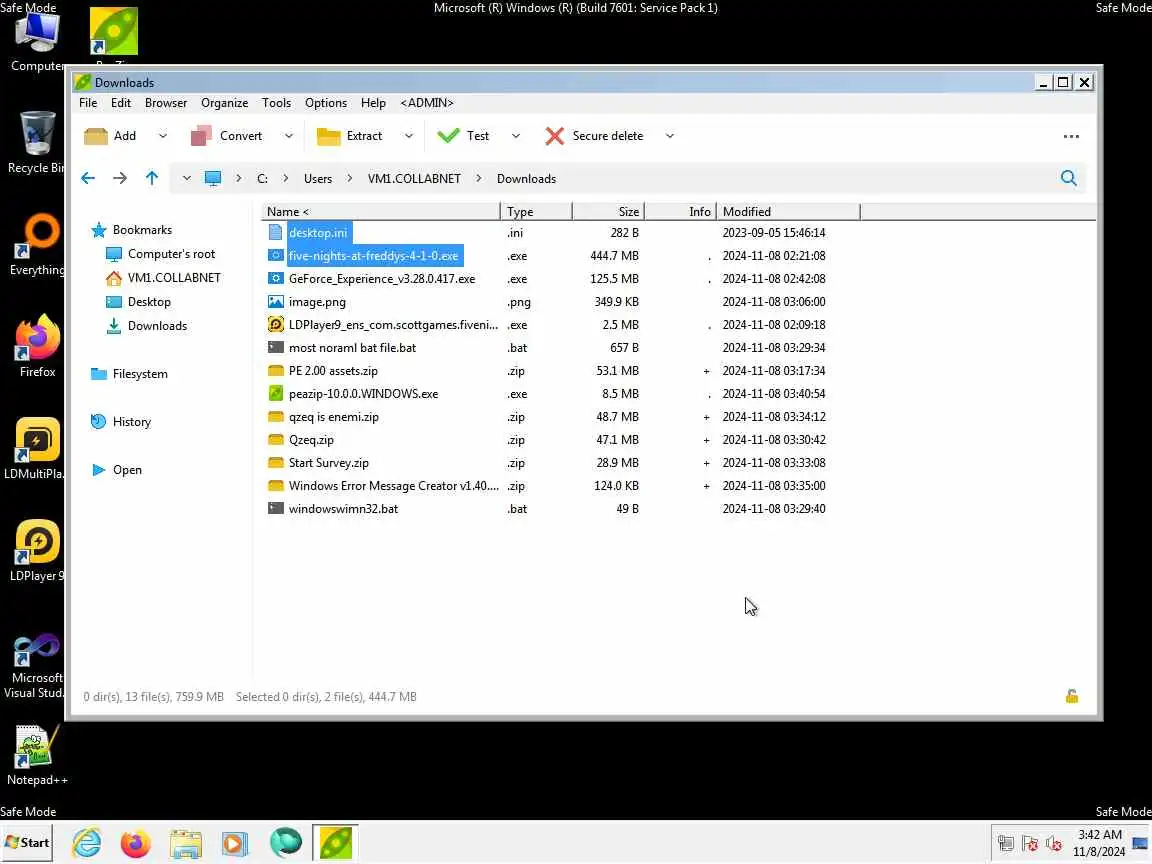This screenshot has height=864, width=1152.
Task: Expand the chevron after VM1.COLLABNET in breadcrumb
Action: (x=479, y=179)
